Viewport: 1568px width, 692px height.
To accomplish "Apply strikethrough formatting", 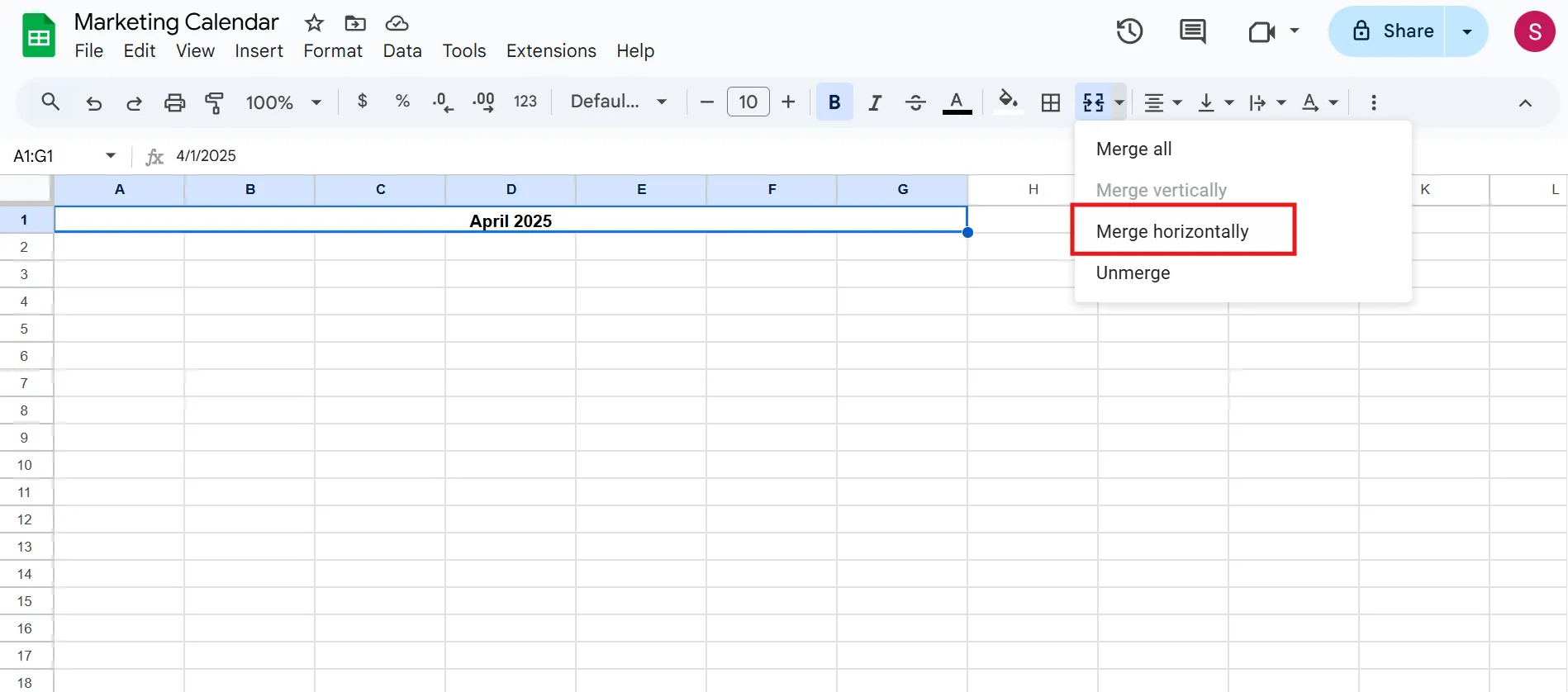I will click(x=915, y=102).
